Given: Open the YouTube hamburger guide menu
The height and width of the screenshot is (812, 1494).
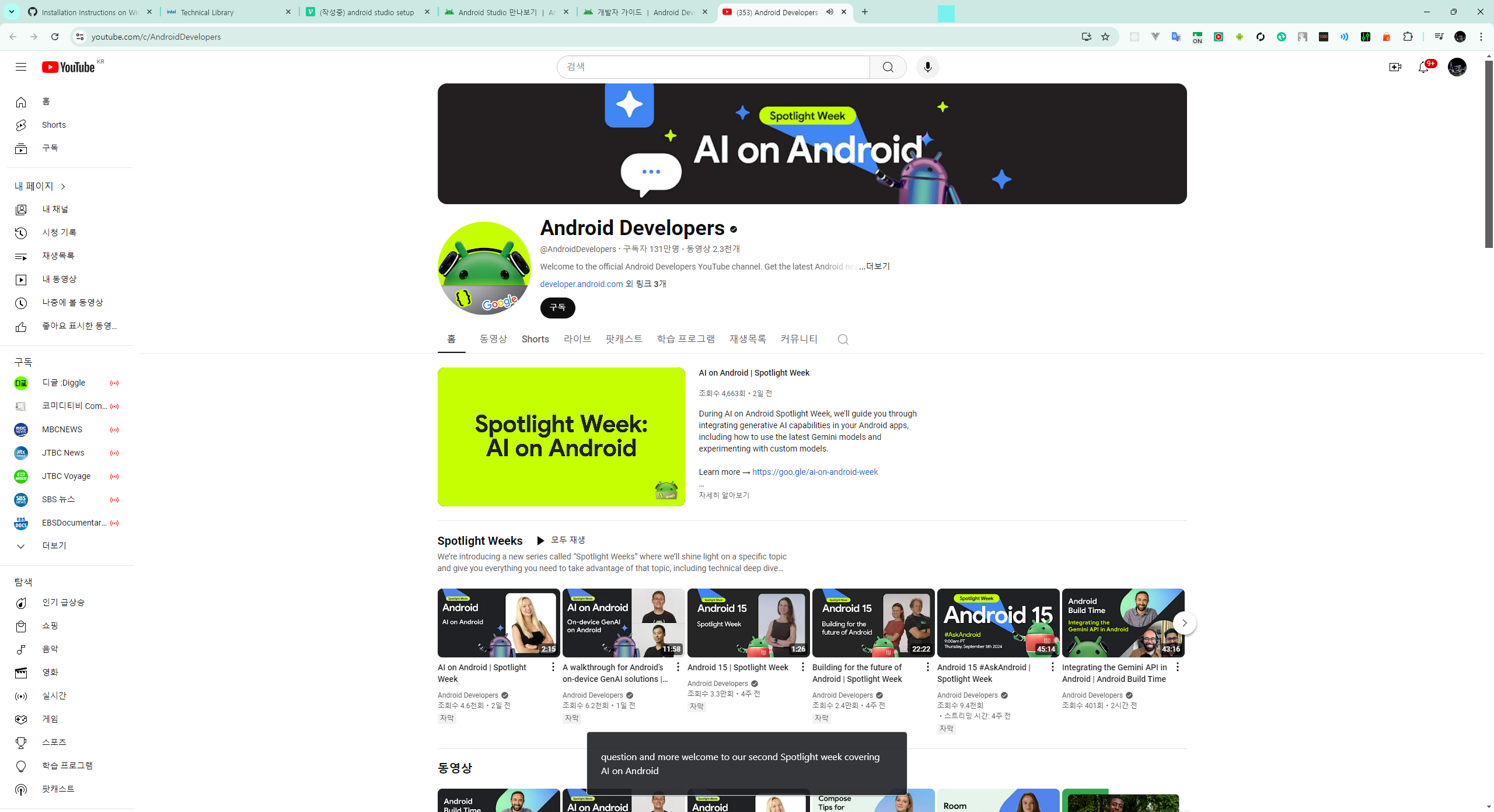Looking at the screenshot, I should [21, 67].
